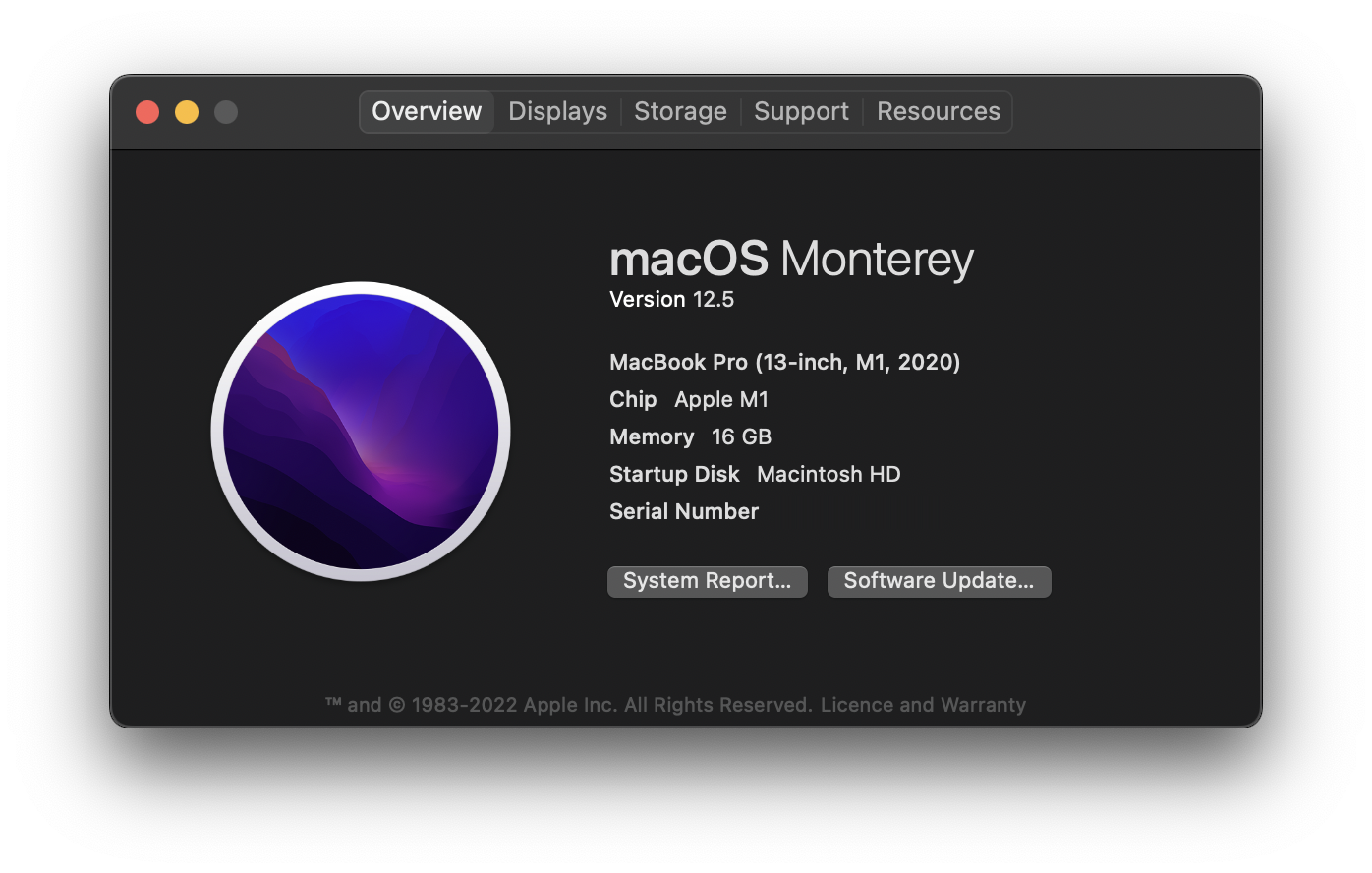The height and width of the screenshot is (873, 1372).
Task: Click the Apple Inc. copyright notice text
Action: (569, 705)
